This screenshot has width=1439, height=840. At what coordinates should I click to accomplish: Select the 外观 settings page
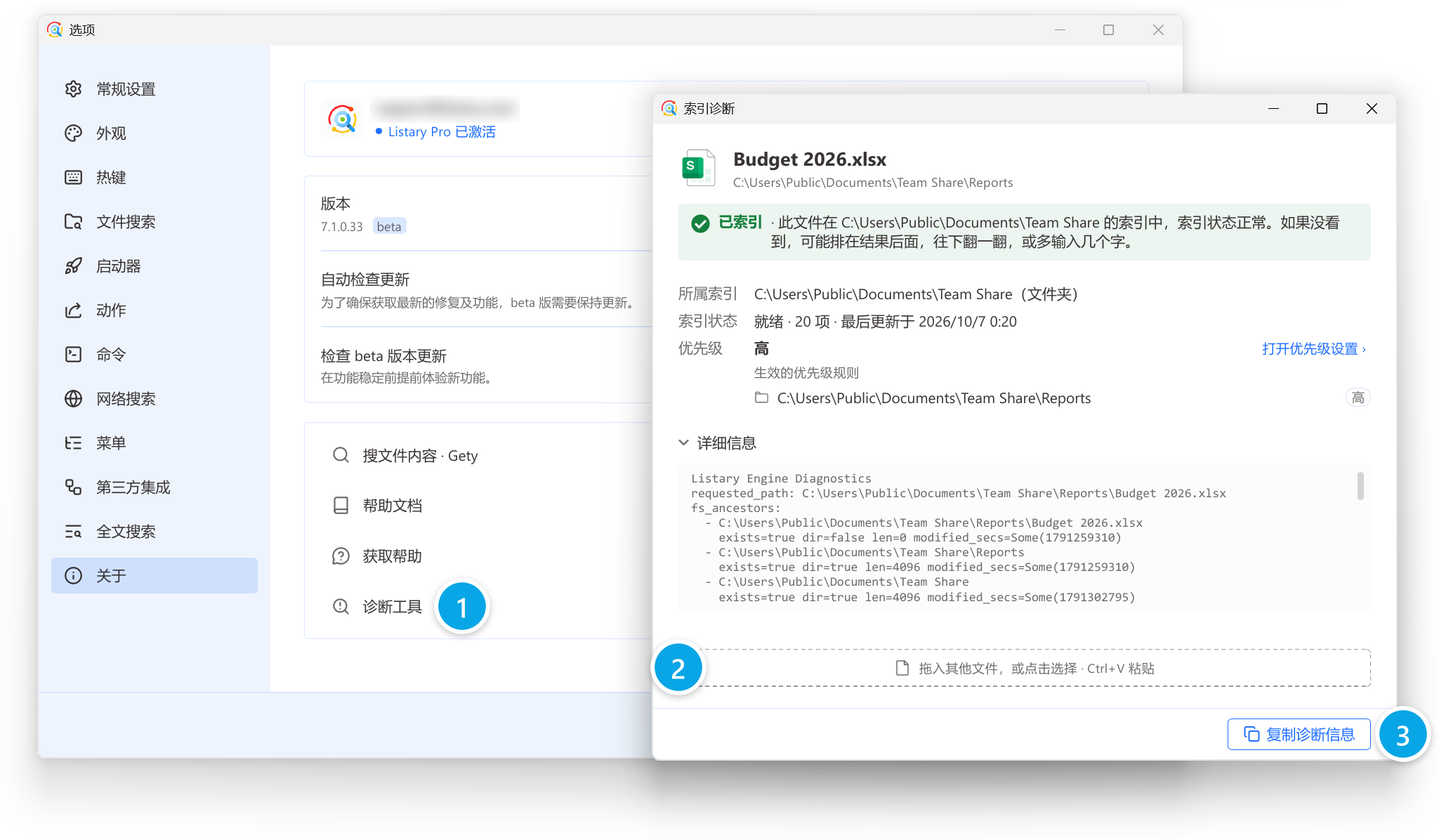pyautogui.click(x=155, y=133)
